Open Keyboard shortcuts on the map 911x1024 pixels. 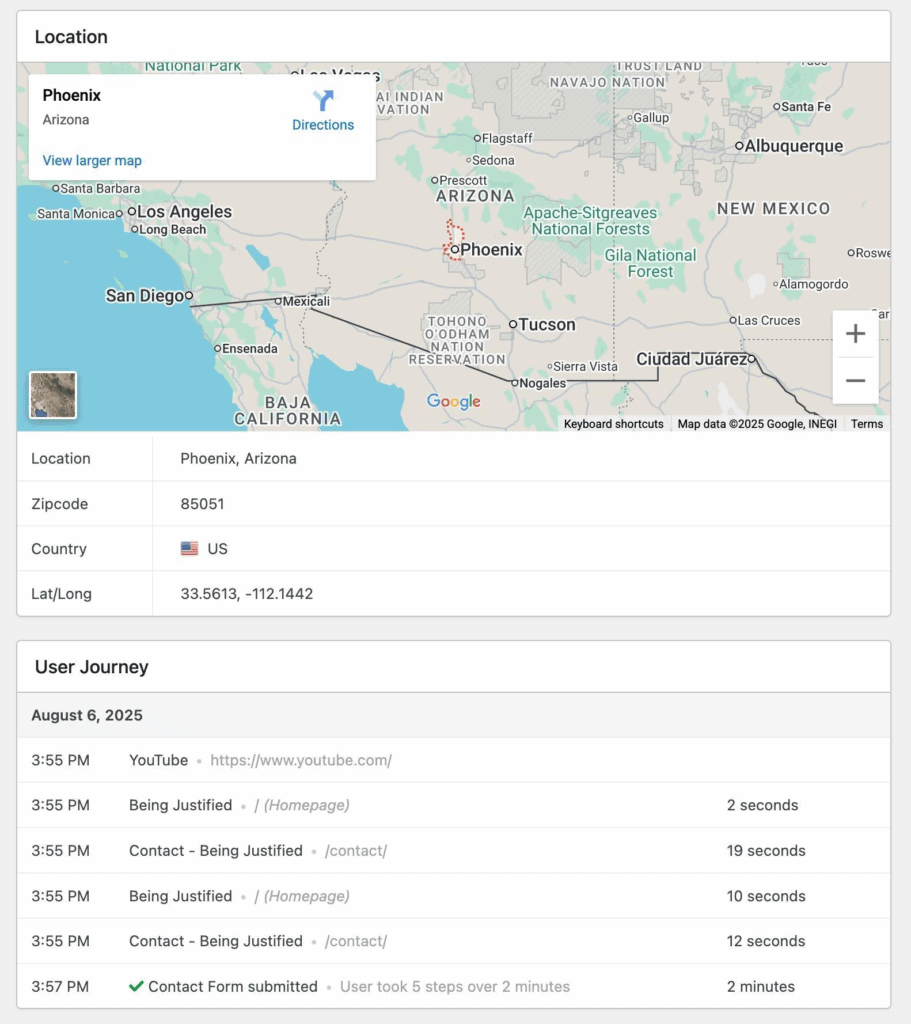(x=613, y=424)
